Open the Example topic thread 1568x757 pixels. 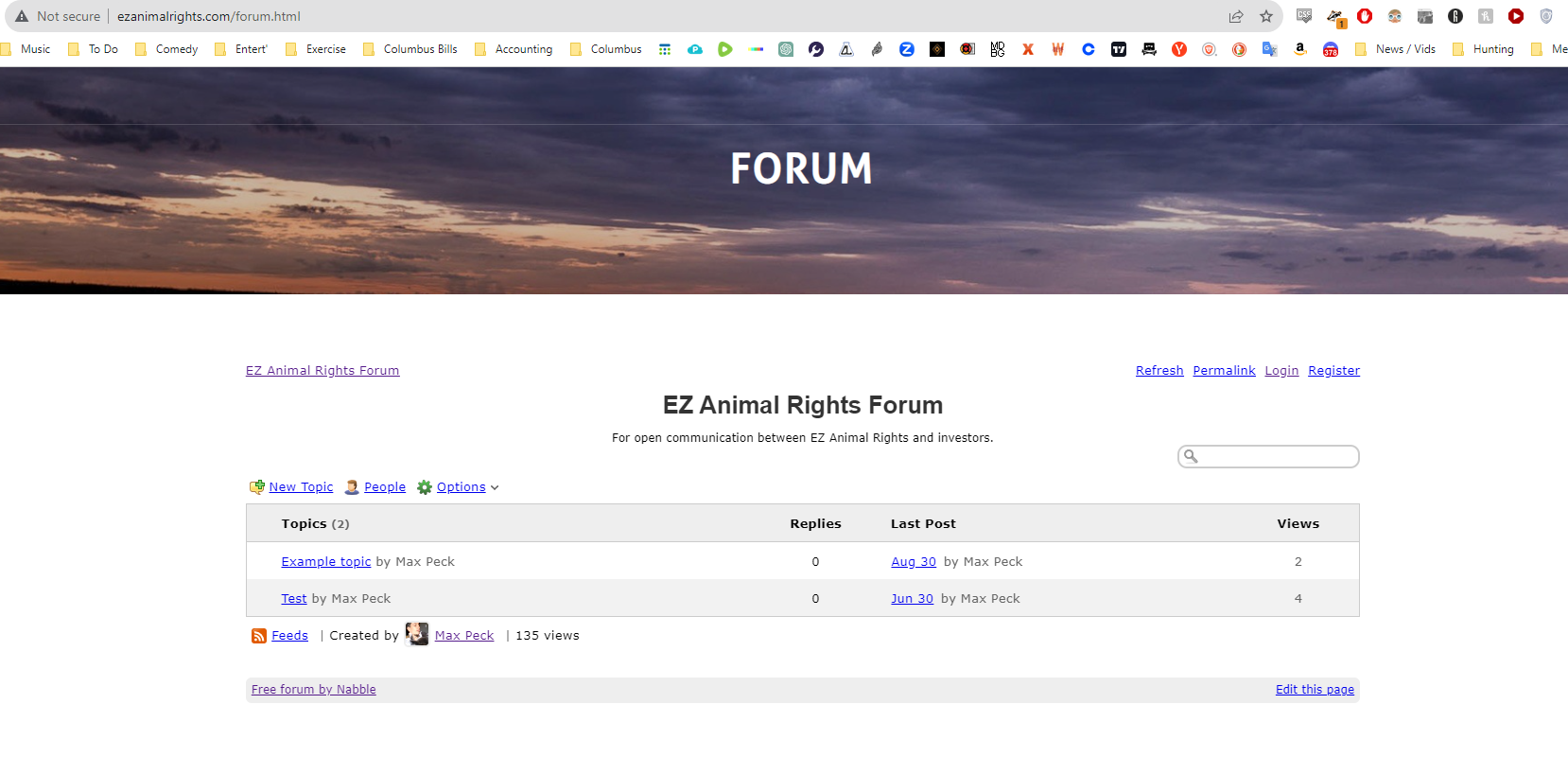tap(326, 562)
